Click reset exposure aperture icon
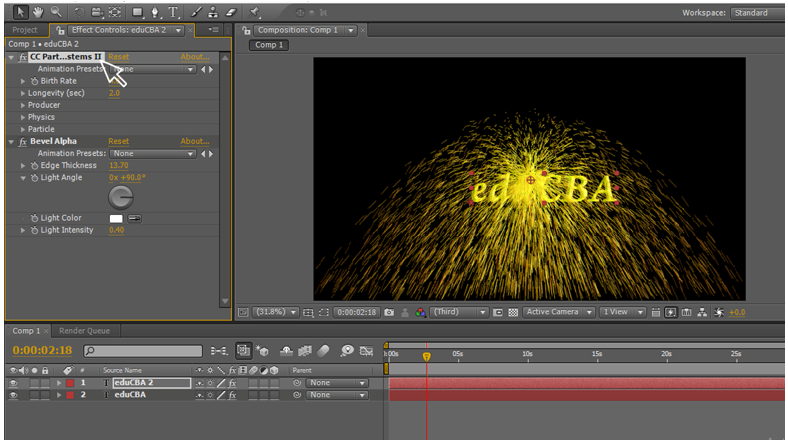788x442 pixels. tap(719, 312)
